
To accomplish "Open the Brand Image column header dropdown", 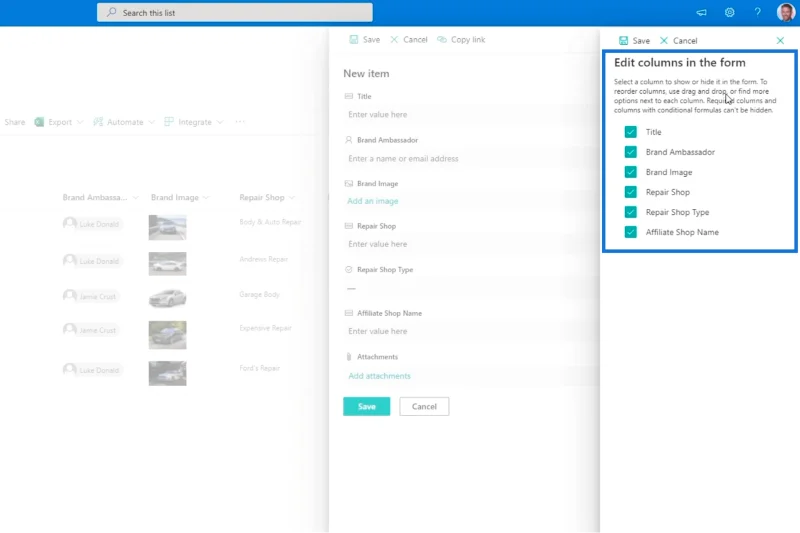I will coord(206,197).
